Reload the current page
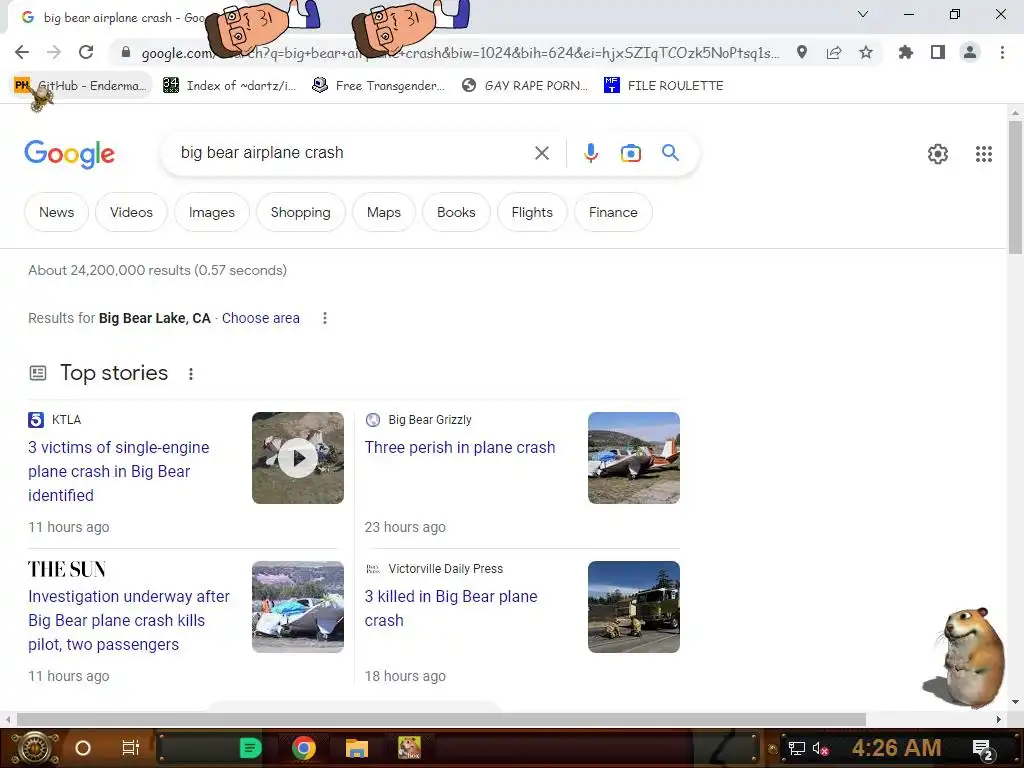Viewport: 1024px width, 768px height. coord(86,52)
